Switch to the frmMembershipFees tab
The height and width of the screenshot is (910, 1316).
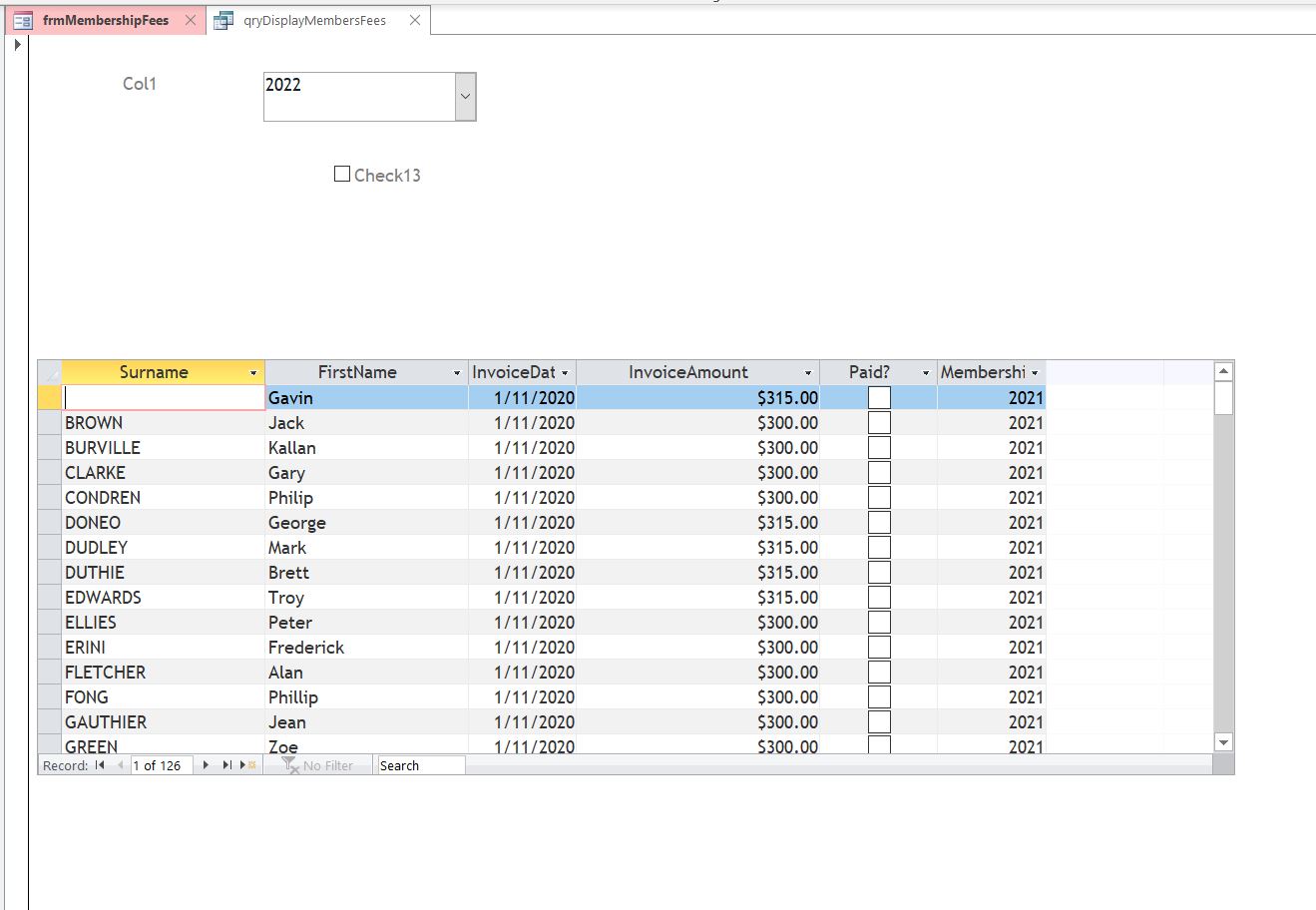106,20
